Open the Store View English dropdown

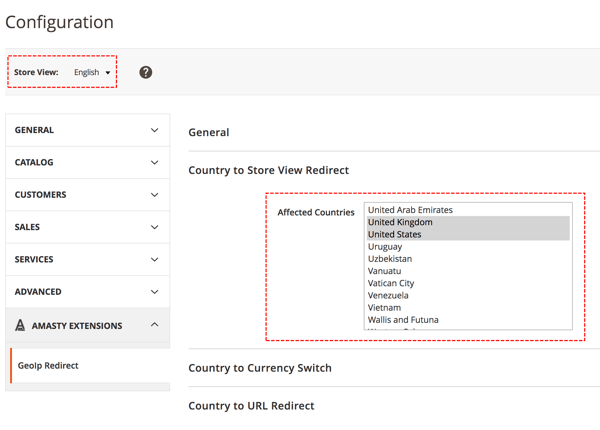click(x=92, y=73)
